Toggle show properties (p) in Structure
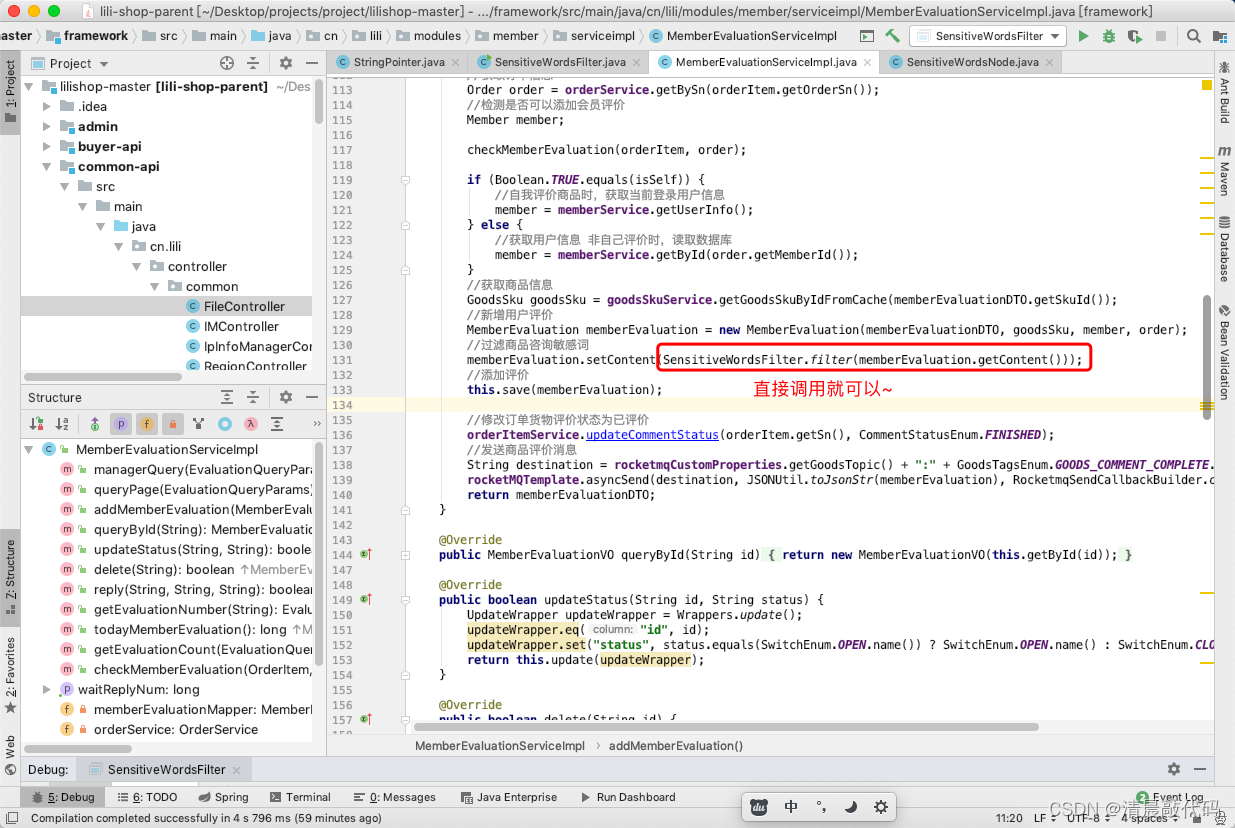The width and height of the screenshot is (1235, 828). pos(121,424)
